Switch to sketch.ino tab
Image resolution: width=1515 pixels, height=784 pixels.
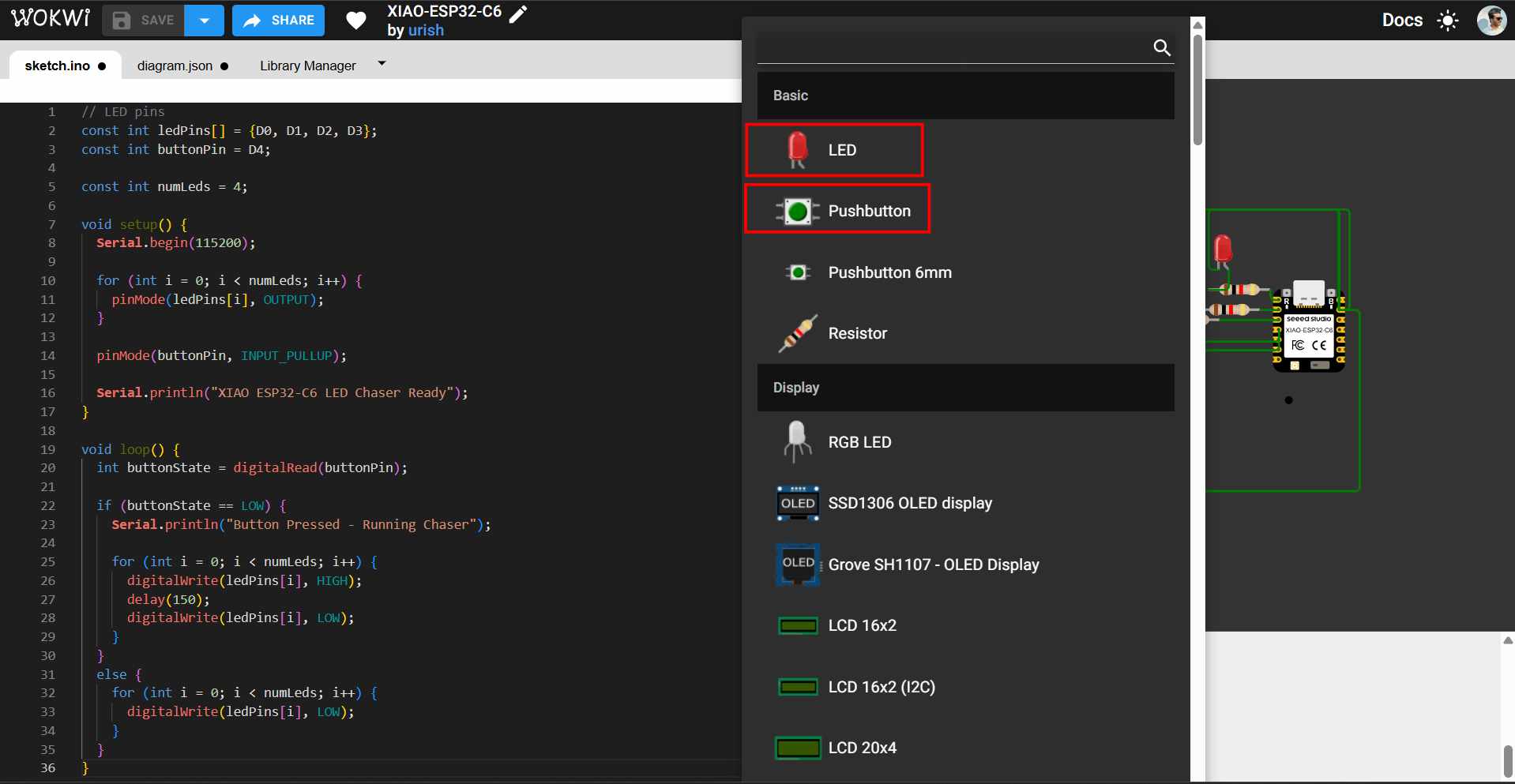[66, 66]
